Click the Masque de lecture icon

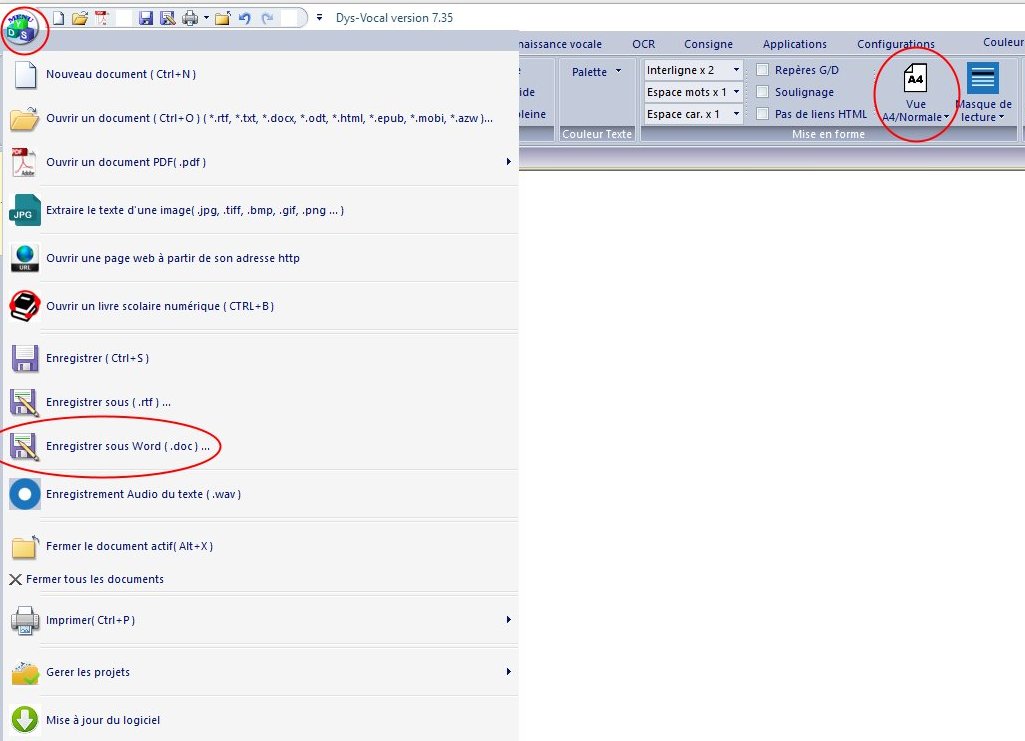(x=982, y=78)
